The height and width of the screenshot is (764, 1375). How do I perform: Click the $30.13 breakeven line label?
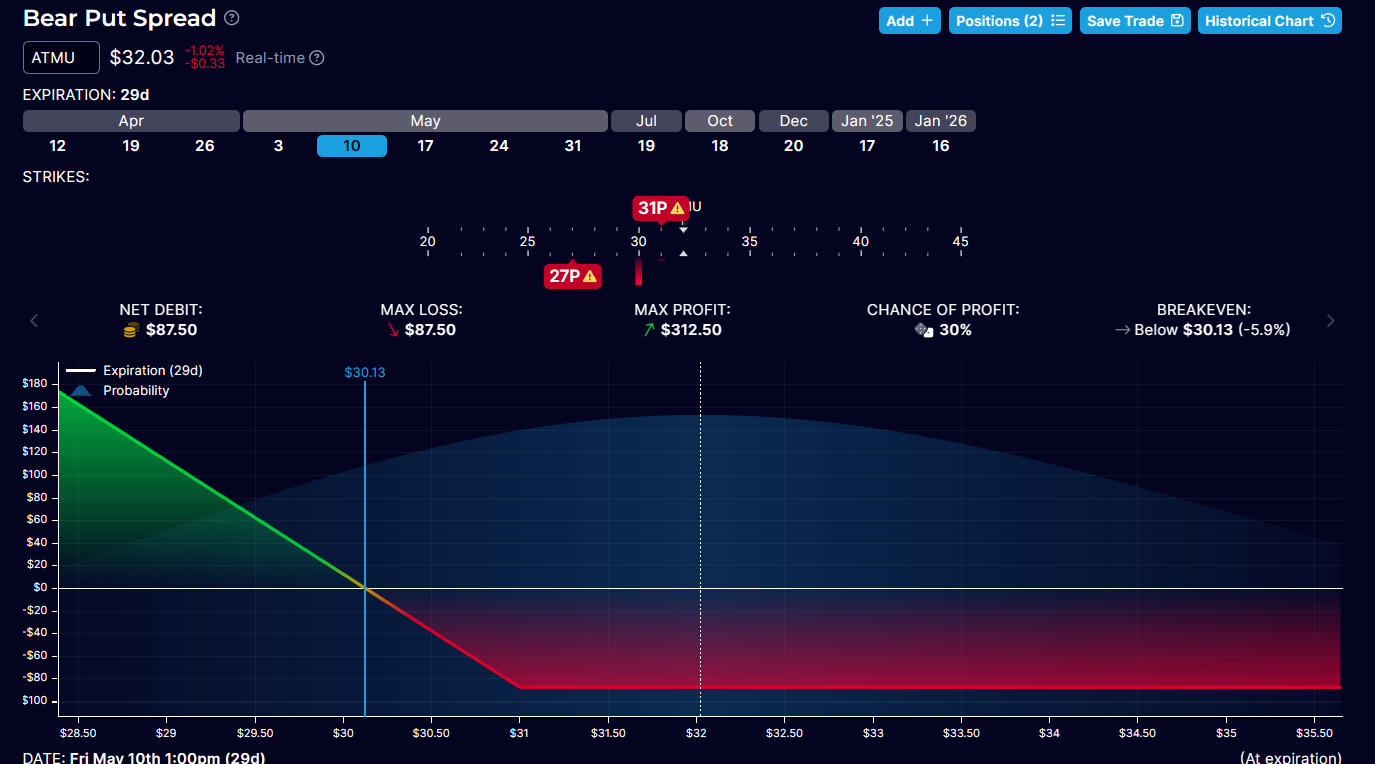click(365, 372)
